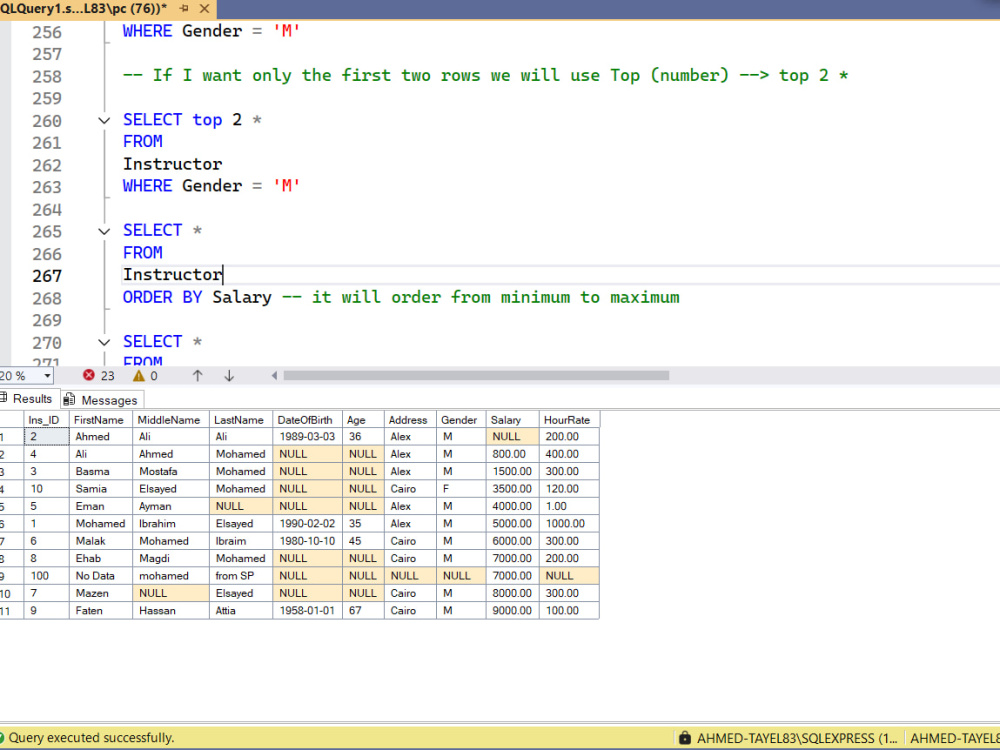Click the ORDER BY Salary code line
Image resolution: width=1000 pixels, height=750 pixels.
(401, 297)
